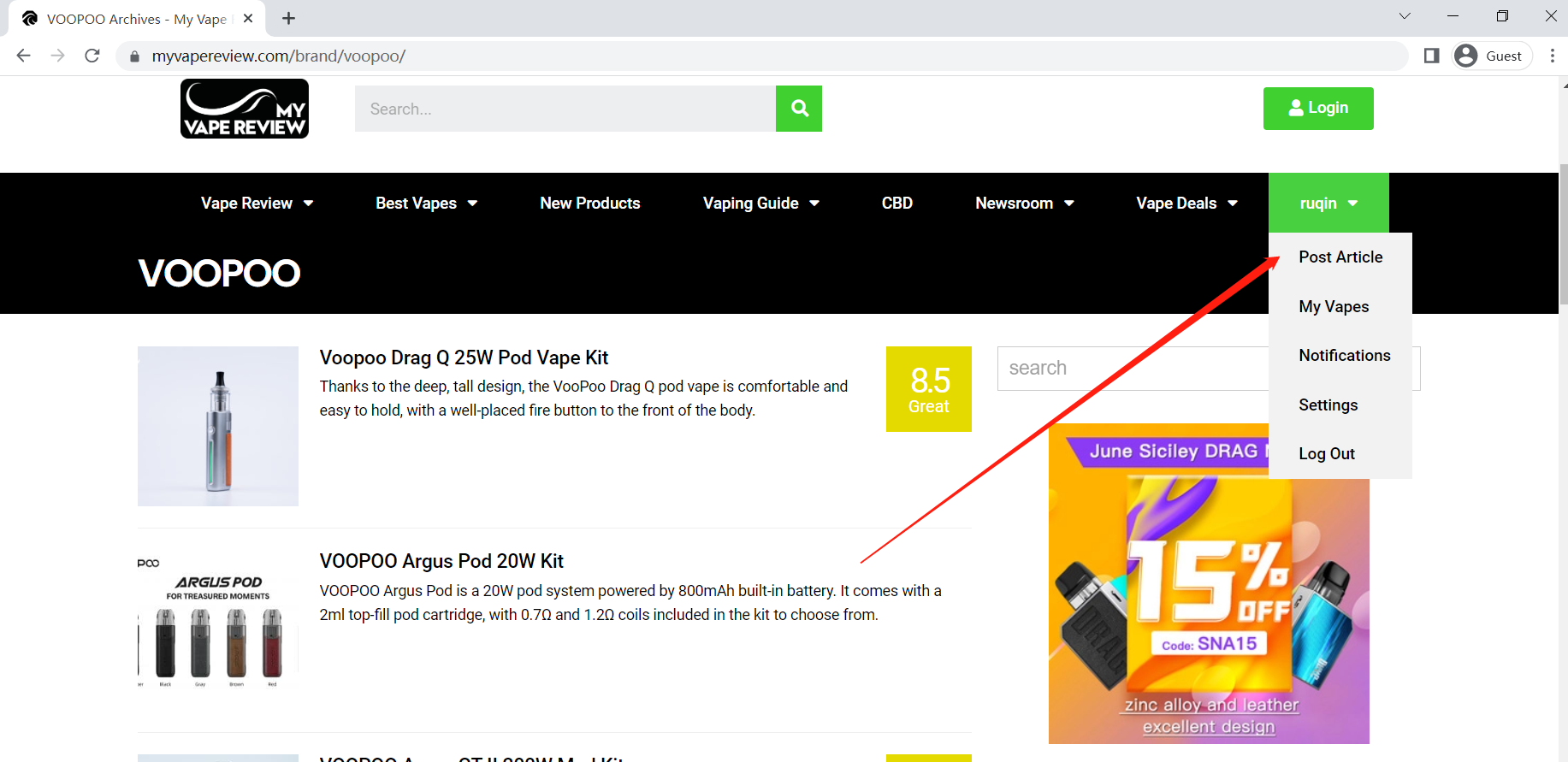This screenshot has height=762, width=1568.
Task: Click the green Login button
Action: pos(1318,109)
